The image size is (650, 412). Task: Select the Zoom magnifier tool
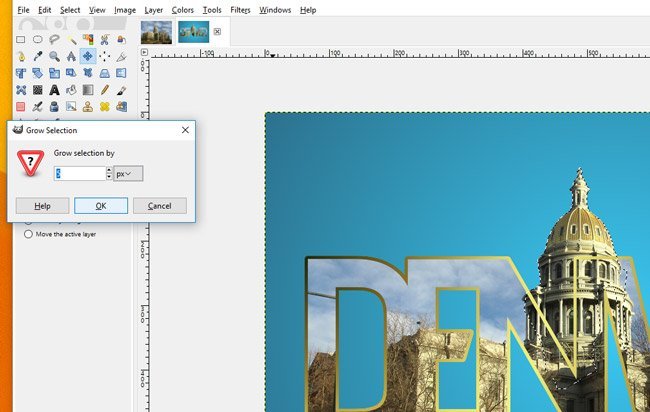(54, 56)
